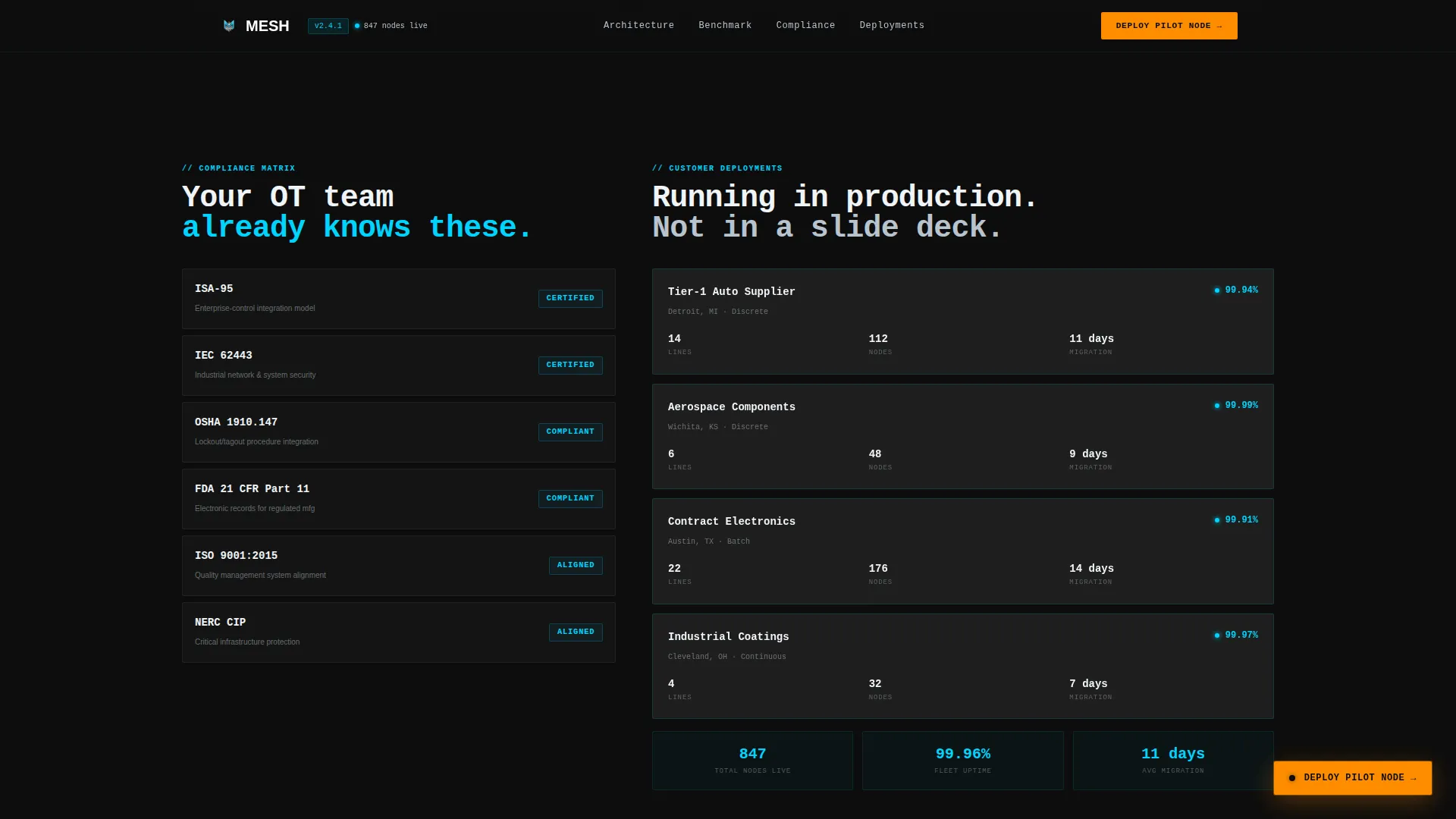Click the 11 days Avg Migration stat
The image size is (1456, 819).
[x=1173, y=761]
